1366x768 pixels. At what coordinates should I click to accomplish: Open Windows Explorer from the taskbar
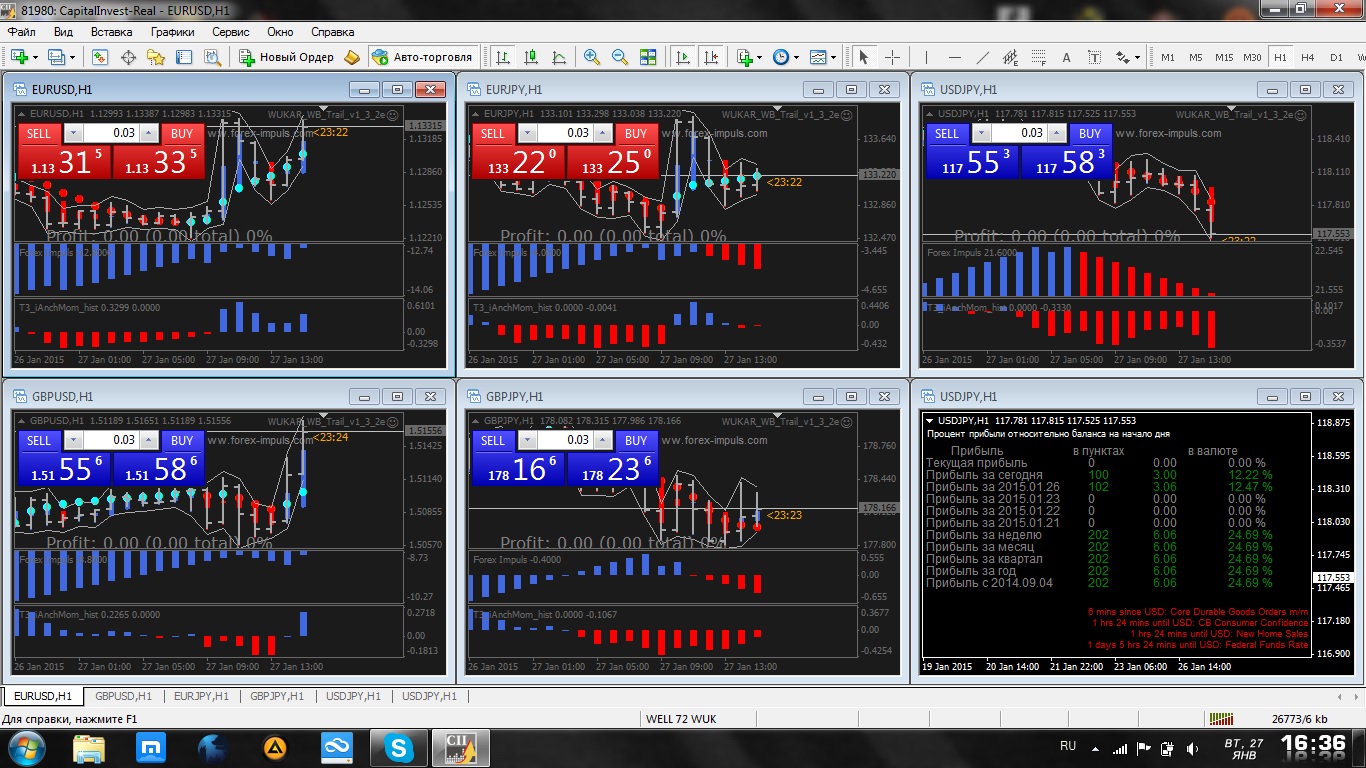tap(89, 747)
